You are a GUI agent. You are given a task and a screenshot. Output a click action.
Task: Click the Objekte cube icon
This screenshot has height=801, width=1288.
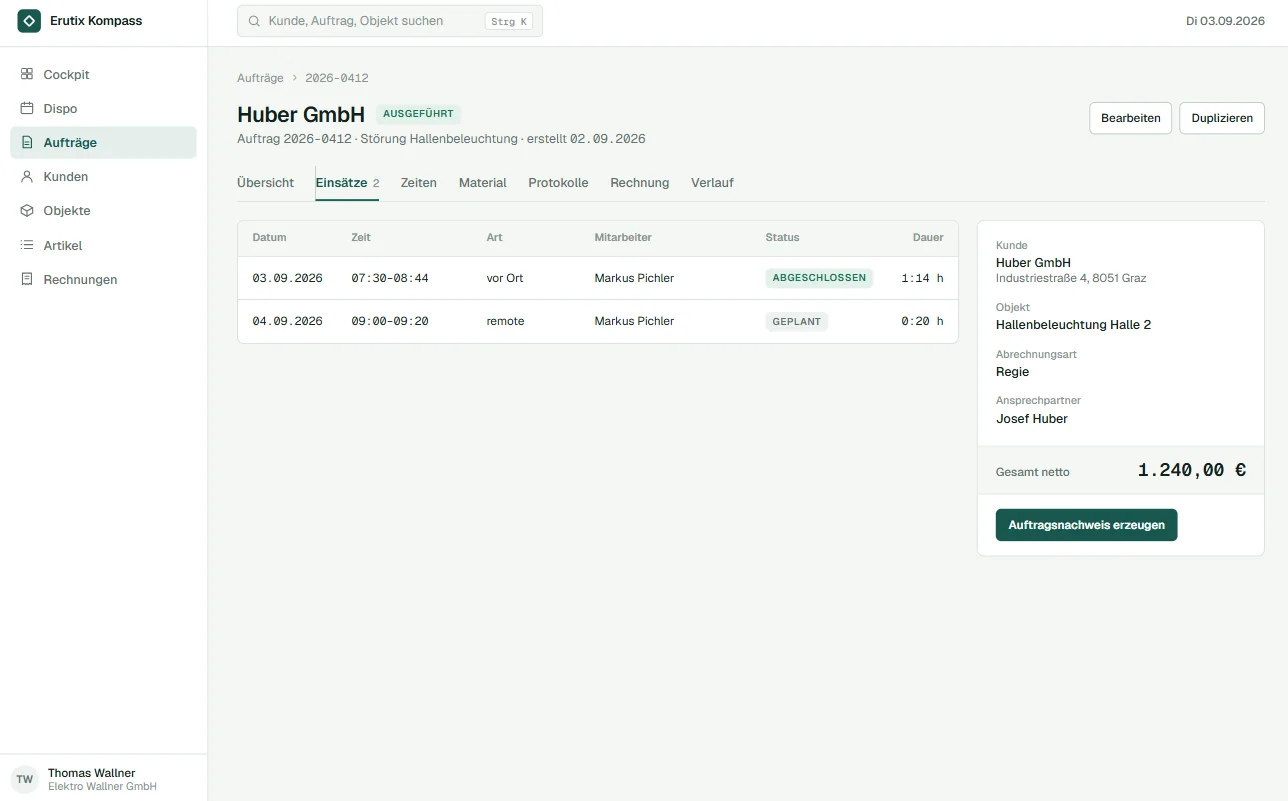click(27, 210)
